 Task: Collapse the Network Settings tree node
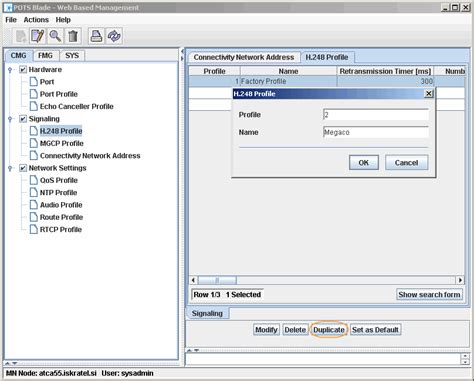coord(10,168)
